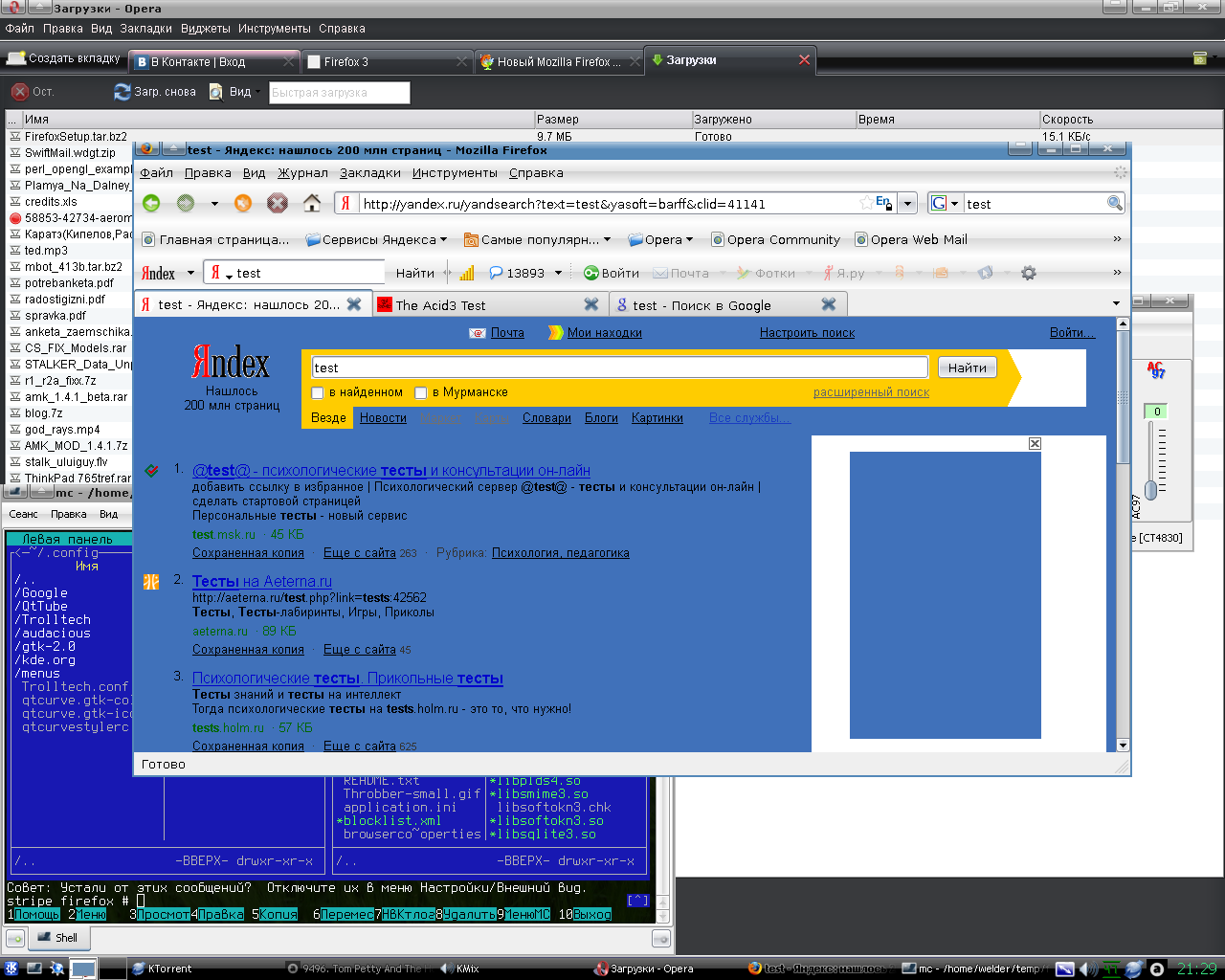Click the Yandex page search field
The height and width of the screenshot is (980, 1225).
[619, 367]
